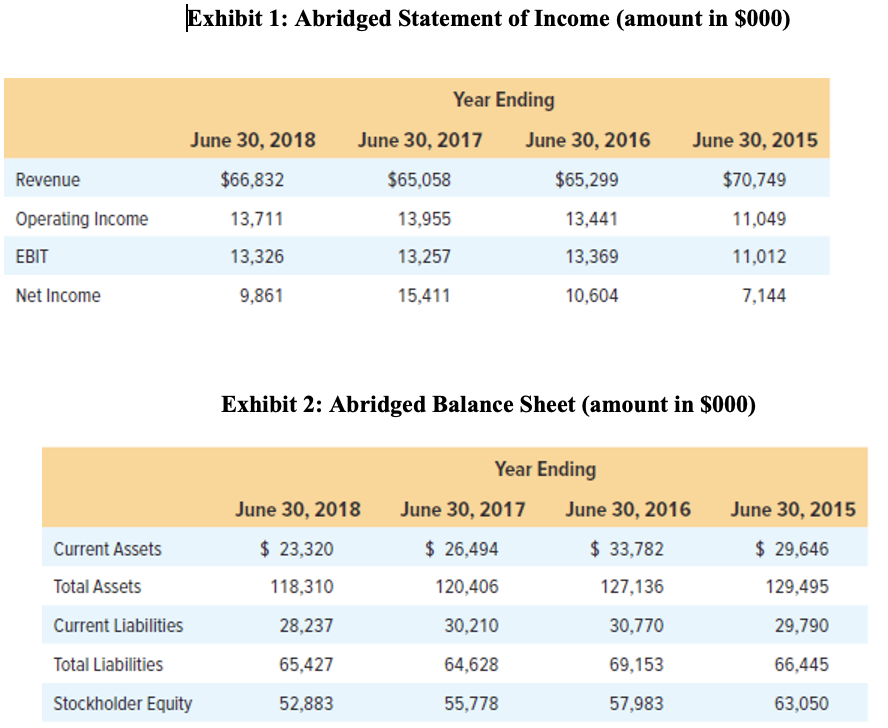Select Year Ending header in balance sheet table
This screenshot has height=728, width=888.
tap(545, 469)
